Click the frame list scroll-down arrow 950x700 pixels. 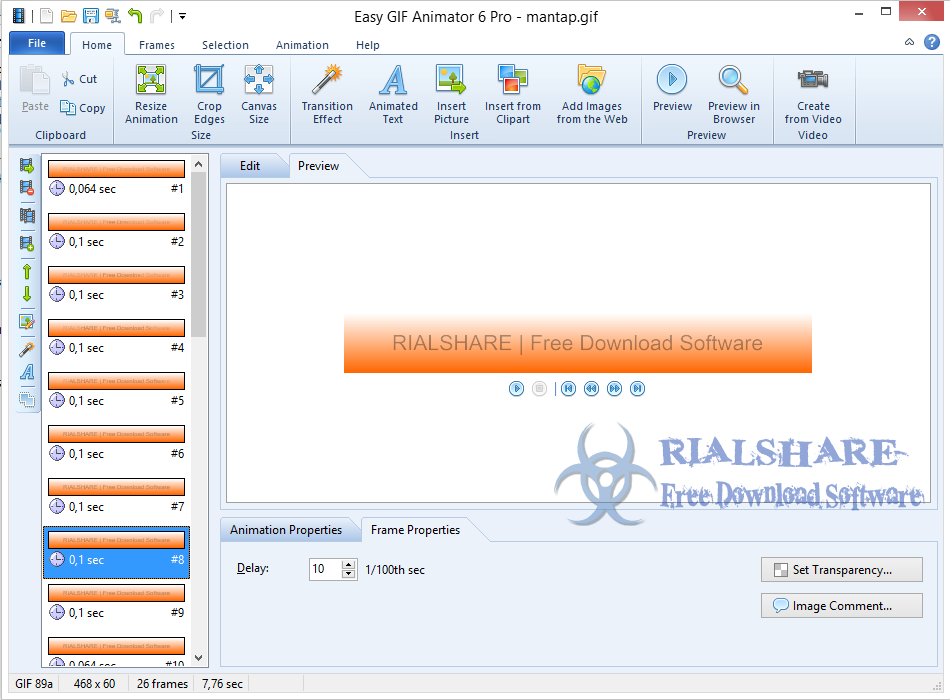tap(199, 658)
